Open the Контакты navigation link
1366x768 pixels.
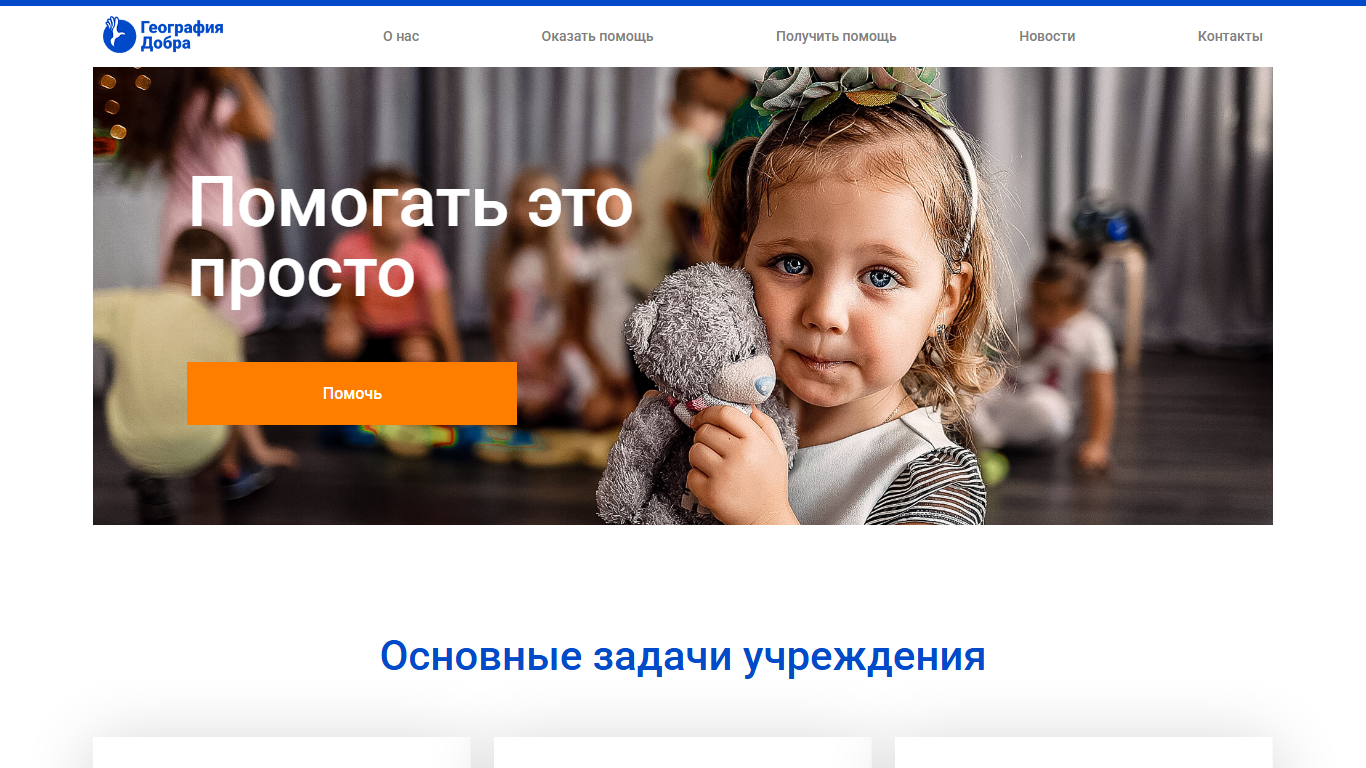(x=1230, y=36)
